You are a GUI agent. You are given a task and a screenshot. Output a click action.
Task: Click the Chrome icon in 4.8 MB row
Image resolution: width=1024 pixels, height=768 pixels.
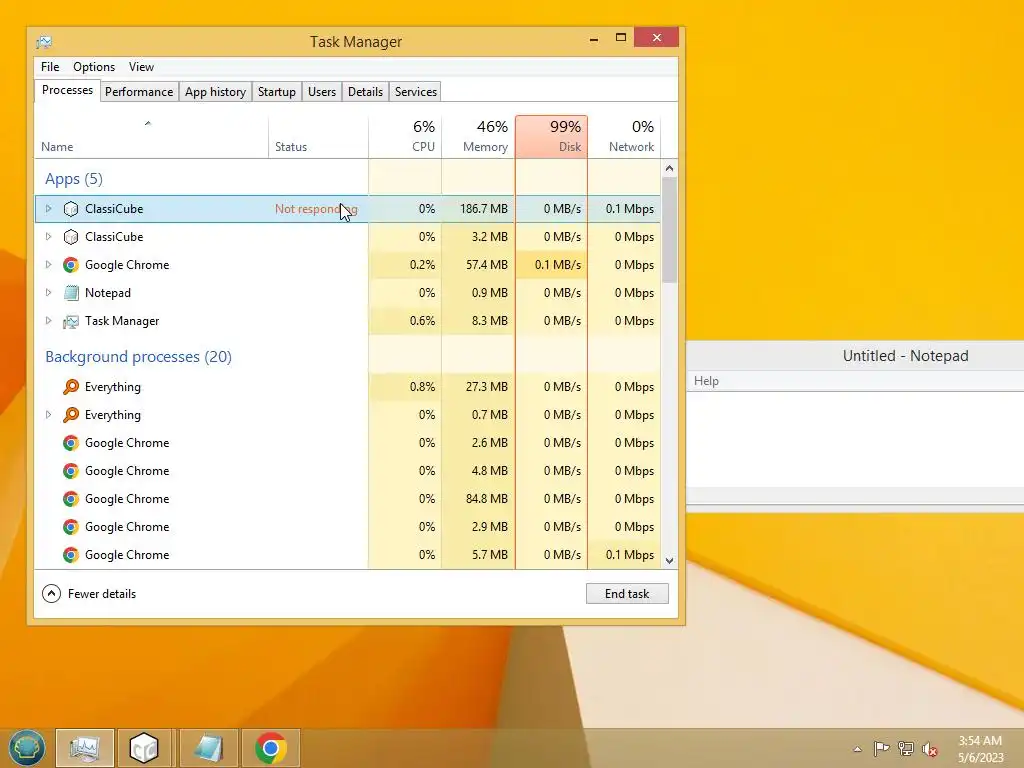coord(71,472)
